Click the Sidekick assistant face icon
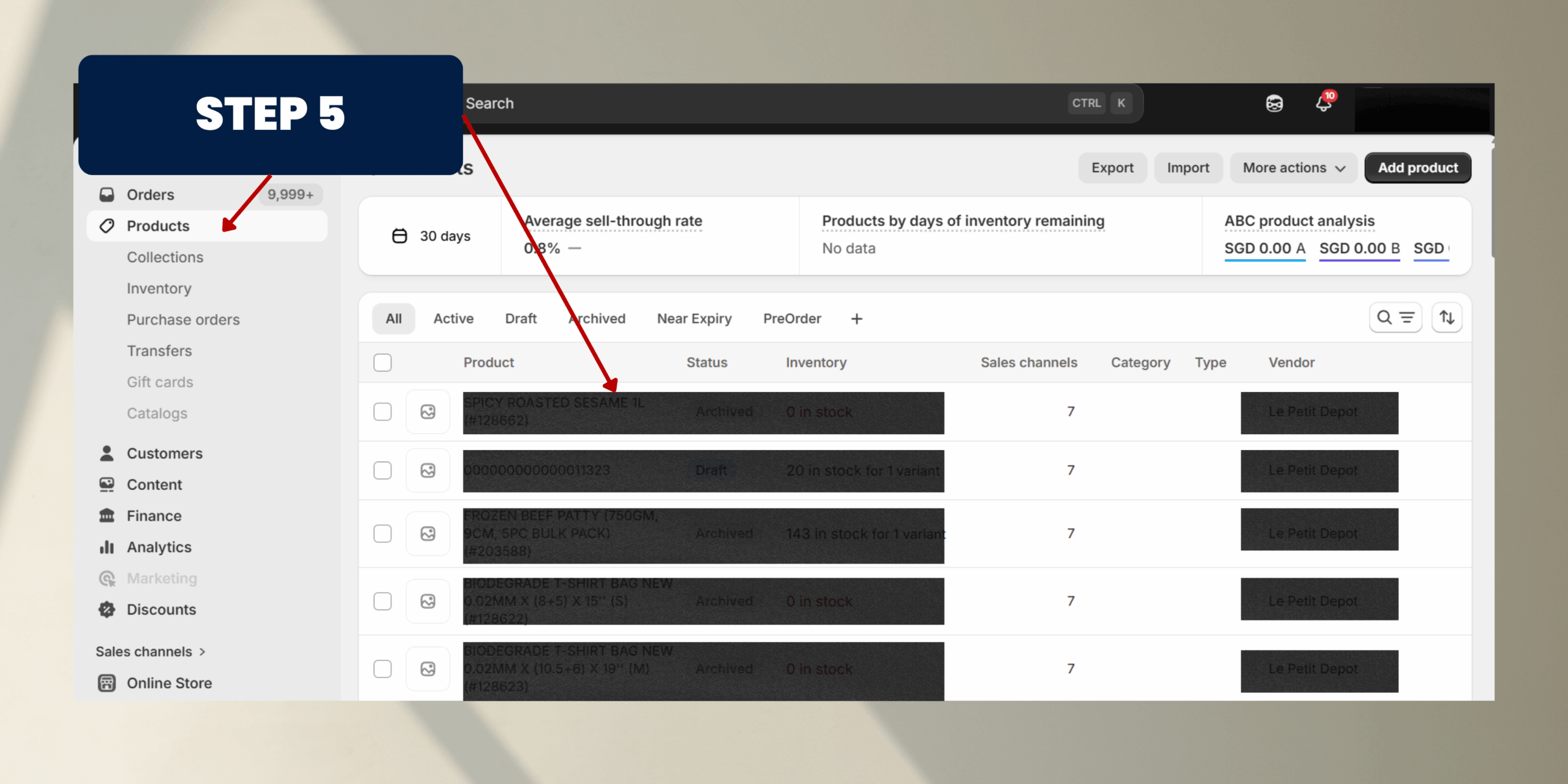The image size is (1568, 784). tap(1274, 104)
